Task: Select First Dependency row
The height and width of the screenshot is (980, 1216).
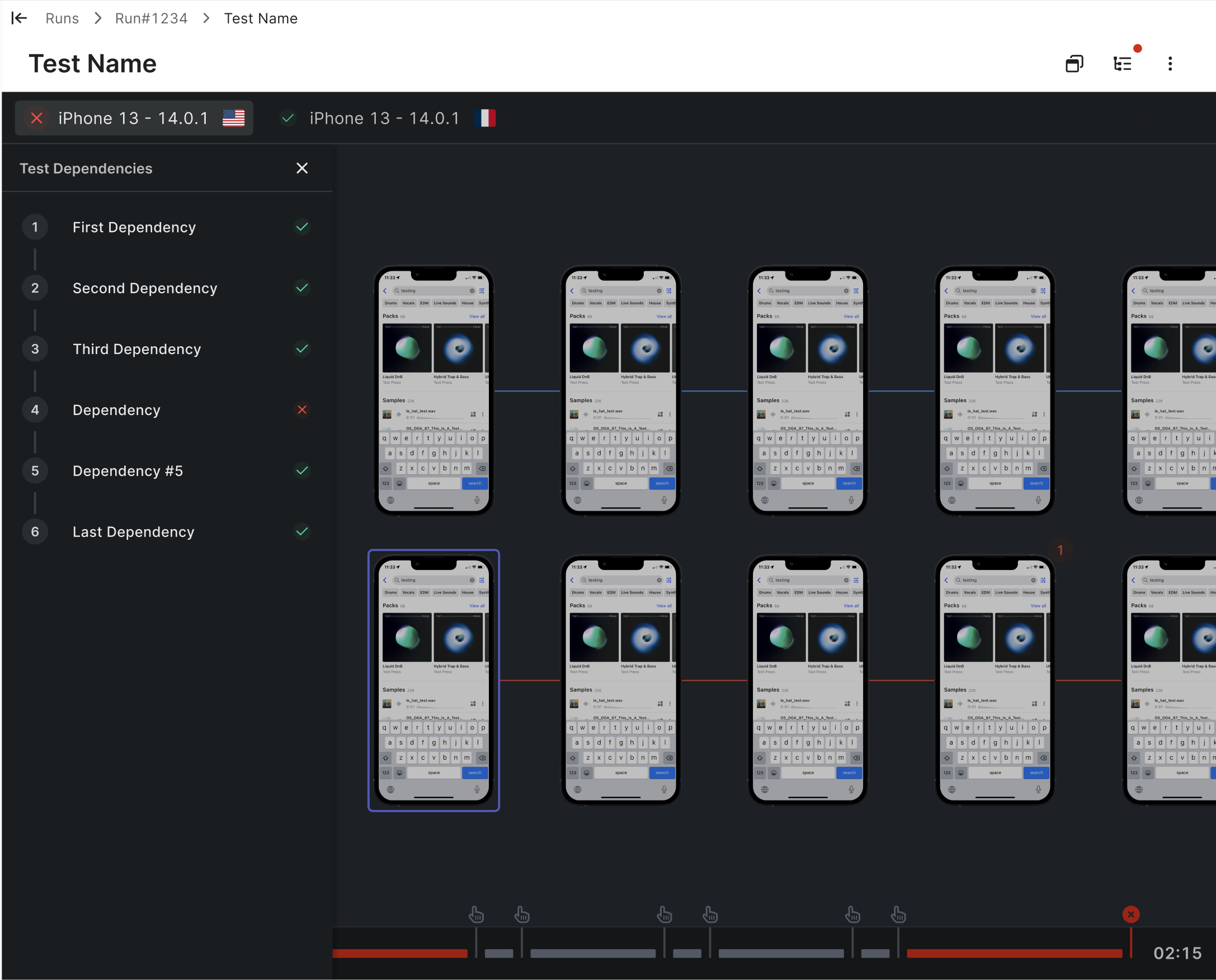Action: (x=167, y=227)
